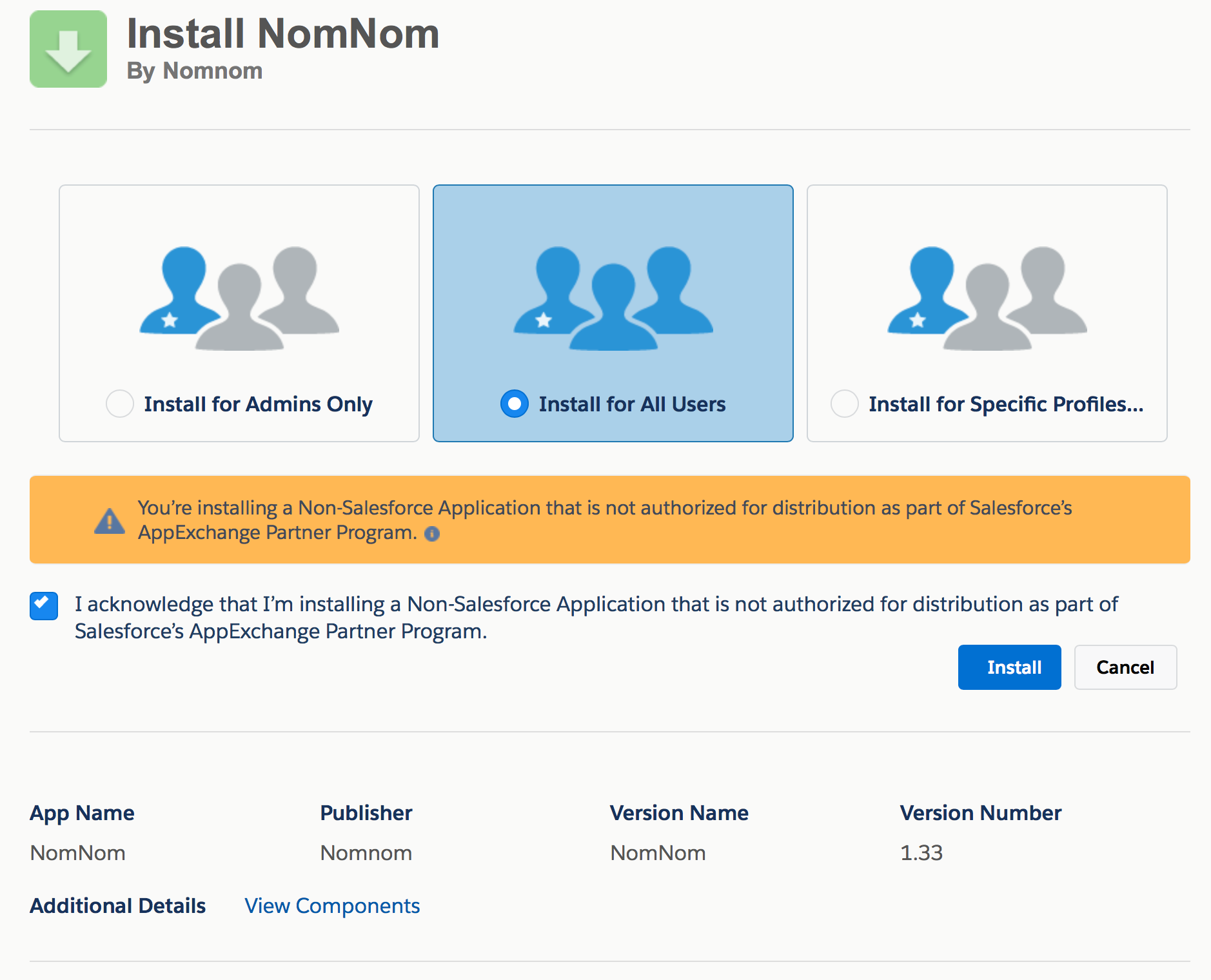Select Install for All Users radio button
The image size is (1211, 980).
click(515, 404)
